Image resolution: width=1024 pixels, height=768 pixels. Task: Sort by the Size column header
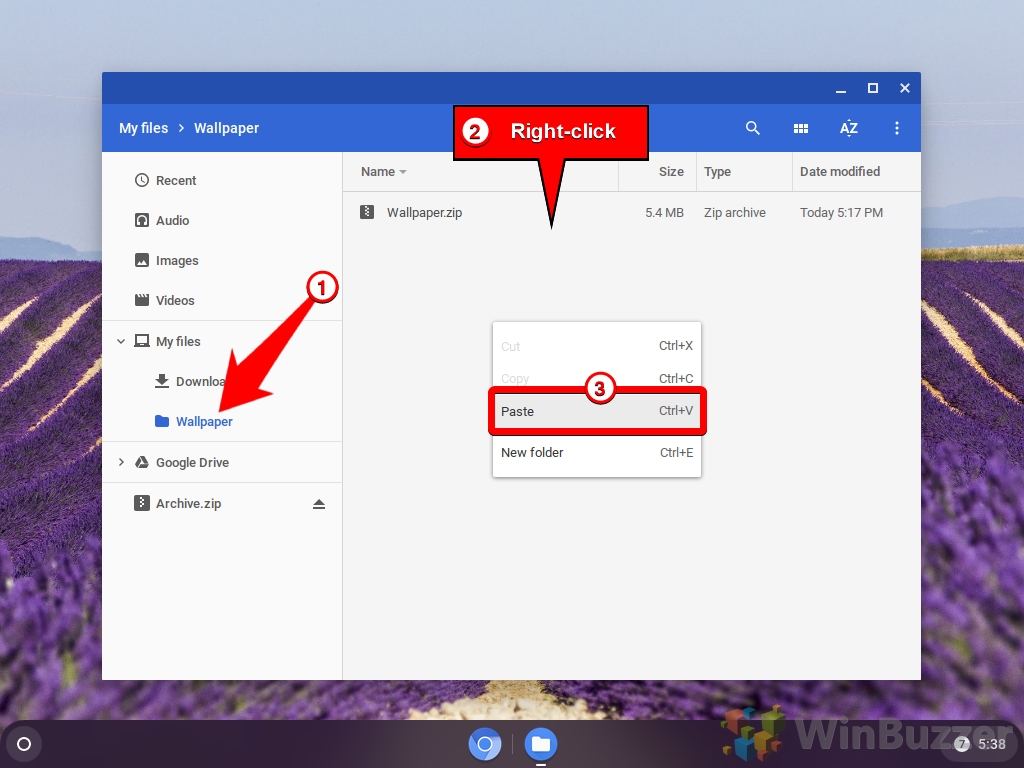[x=671, y=172]
